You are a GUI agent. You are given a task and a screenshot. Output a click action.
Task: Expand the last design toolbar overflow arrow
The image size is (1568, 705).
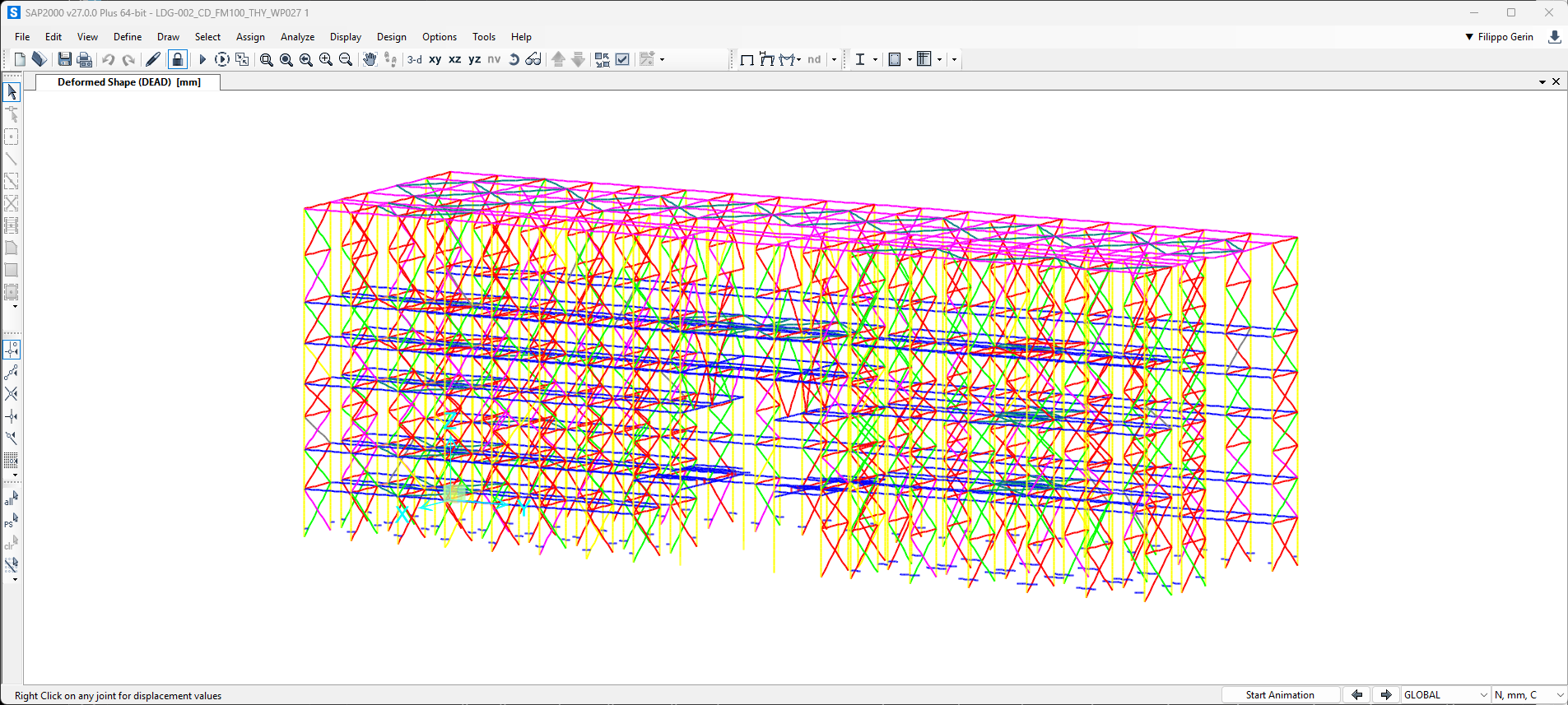tap(954, 59)
